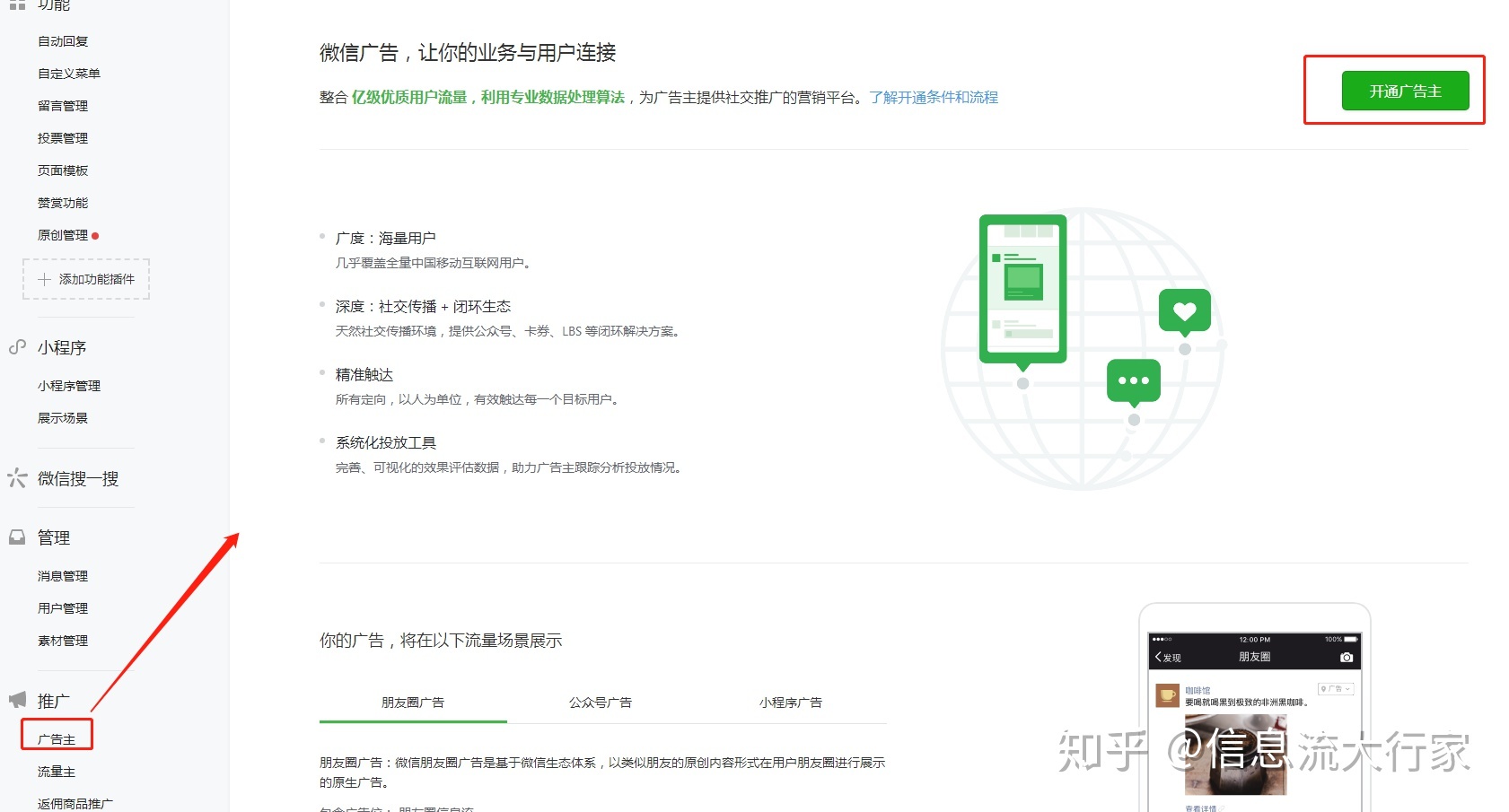Open 赞赏功能 in the sidebar
1509x812 pixels.
[x=63, y=203]
